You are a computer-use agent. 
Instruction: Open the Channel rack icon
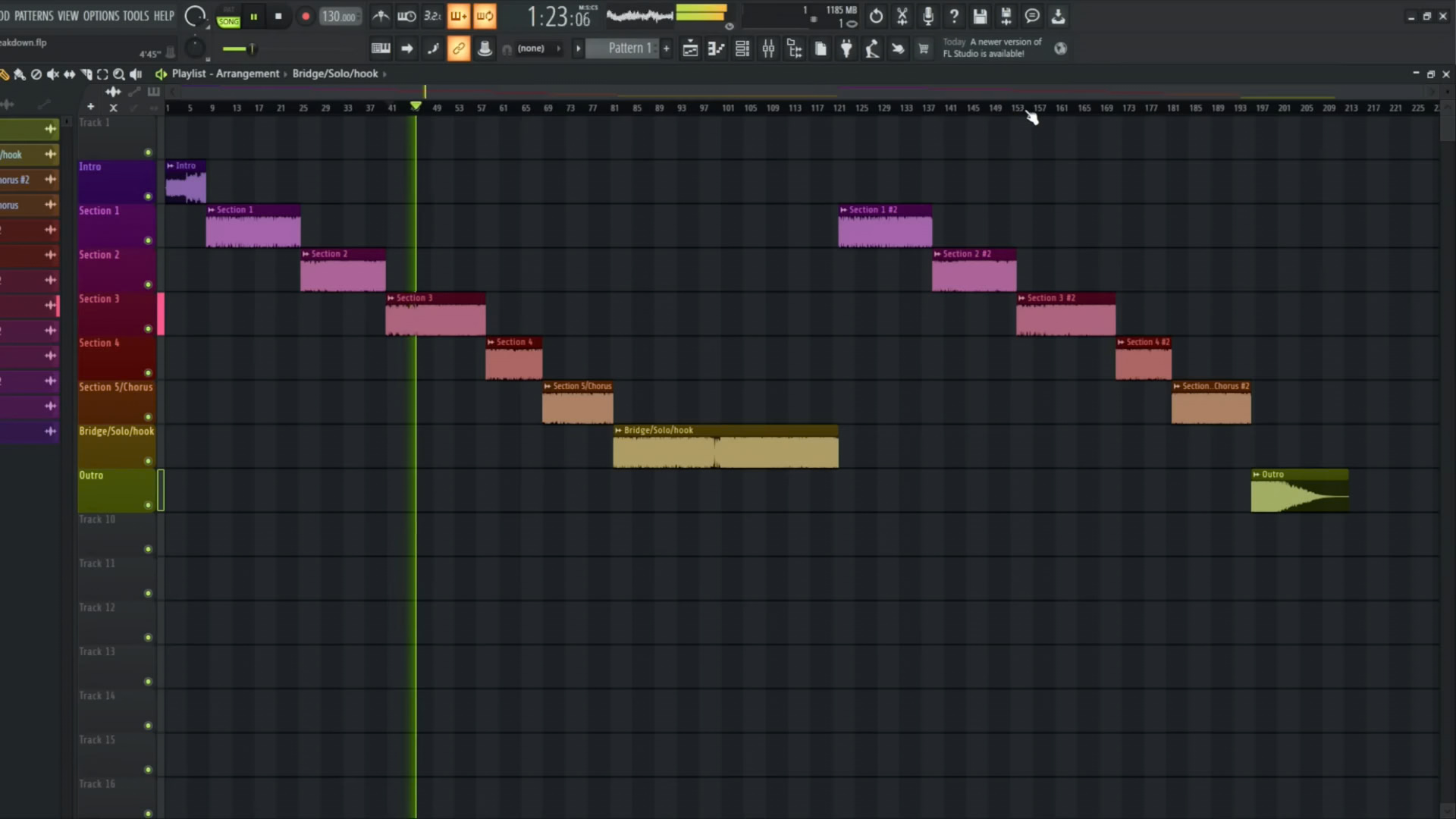[x=742, y=49]
